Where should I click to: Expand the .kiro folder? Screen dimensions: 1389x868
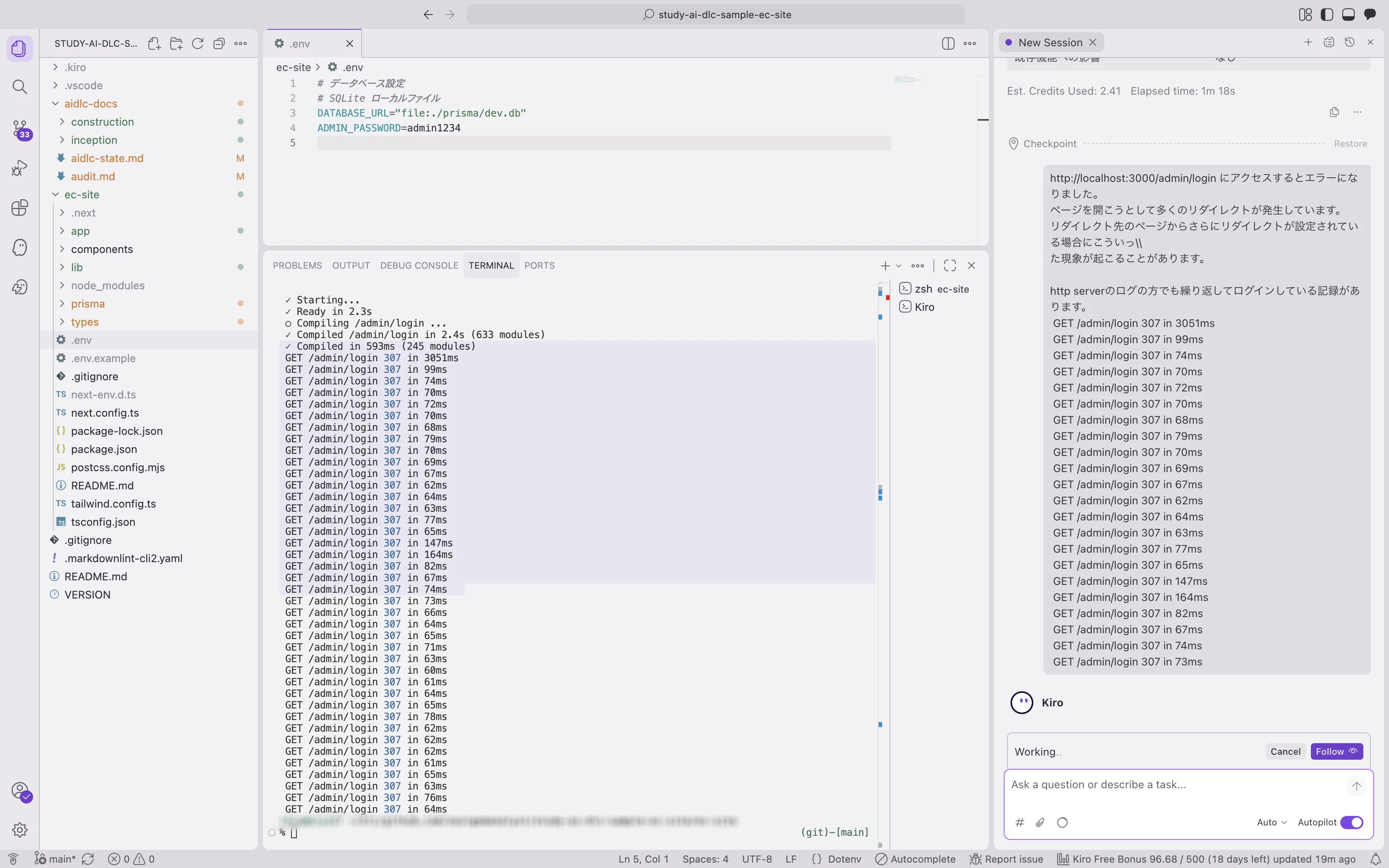74,67
